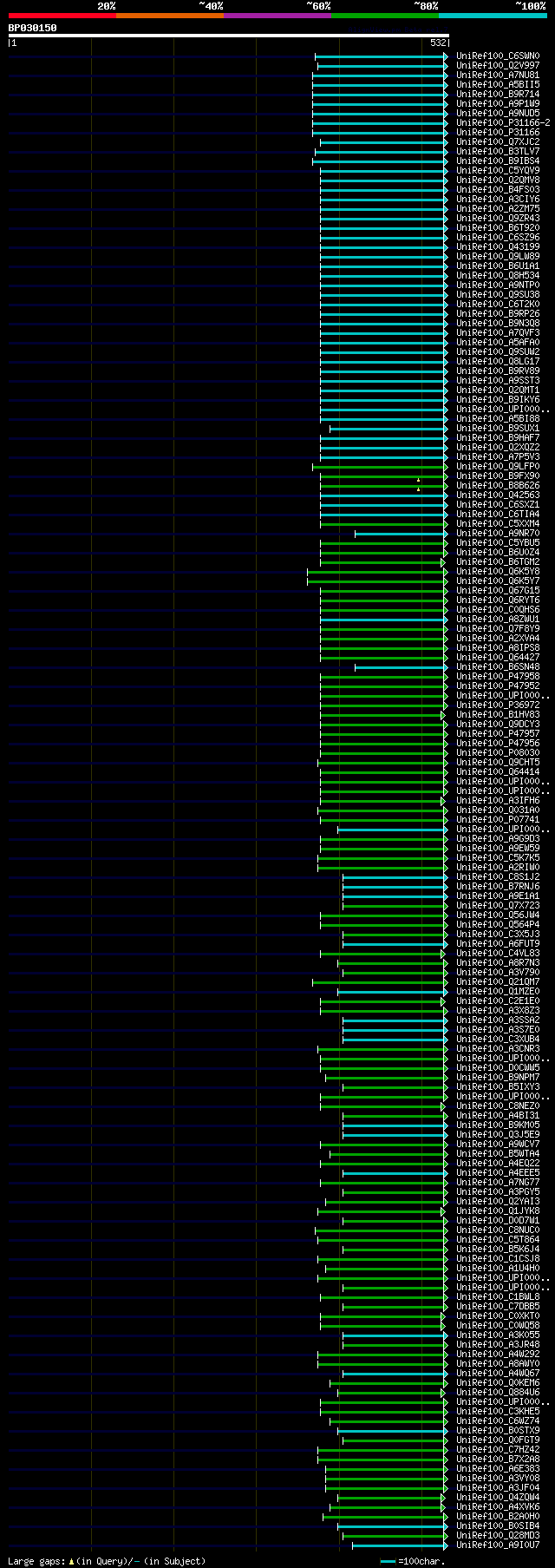Click hit label UniRef100_P07741
The height and width of the screenshot is (1568, 555).
(x=498, y=820)
